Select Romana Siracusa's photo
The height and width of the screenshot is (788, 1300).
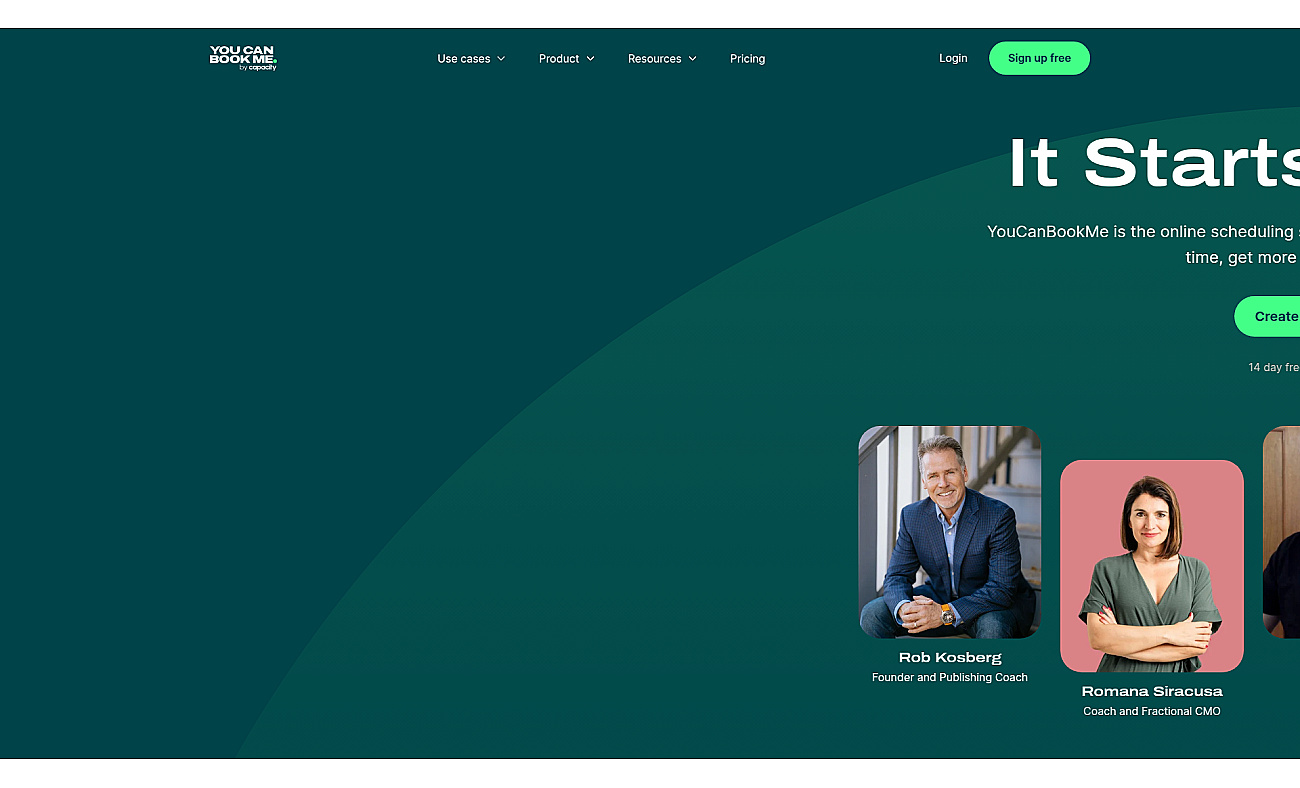(x=1152, y=566)
